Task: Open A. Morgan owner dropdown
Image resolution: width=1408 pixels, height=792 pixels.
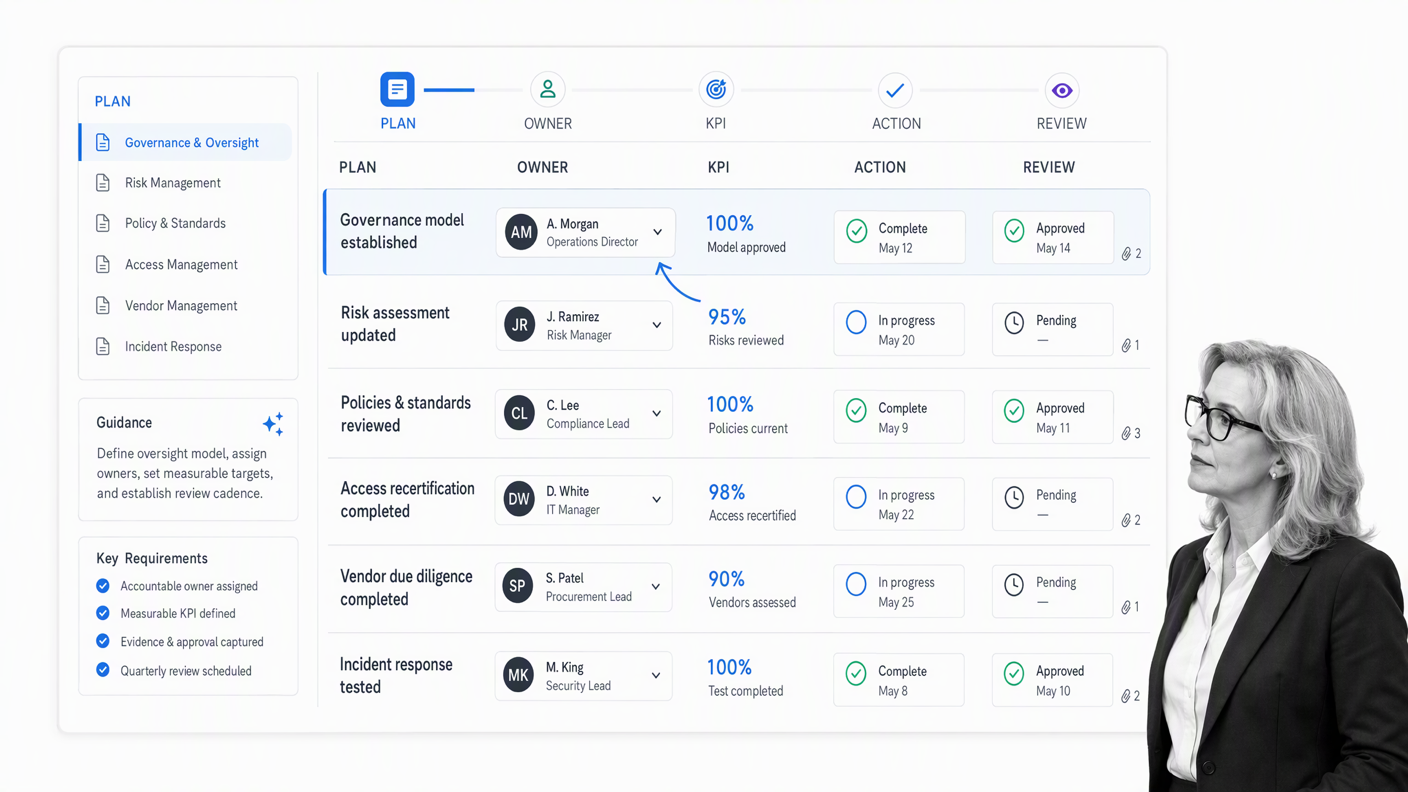Action: pyautogui.click(x=657, y=232)
